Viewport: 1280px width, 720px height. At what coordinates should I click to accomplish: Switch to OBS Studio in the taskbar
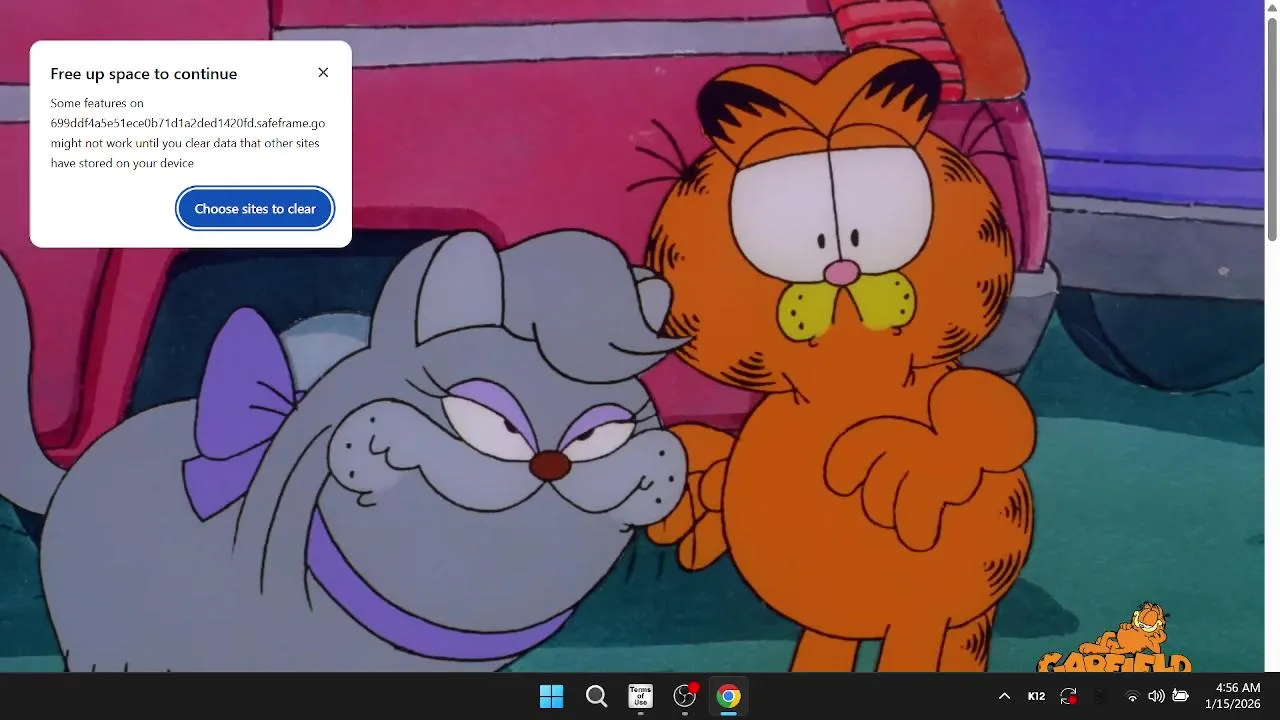click(x=685, y=696)
